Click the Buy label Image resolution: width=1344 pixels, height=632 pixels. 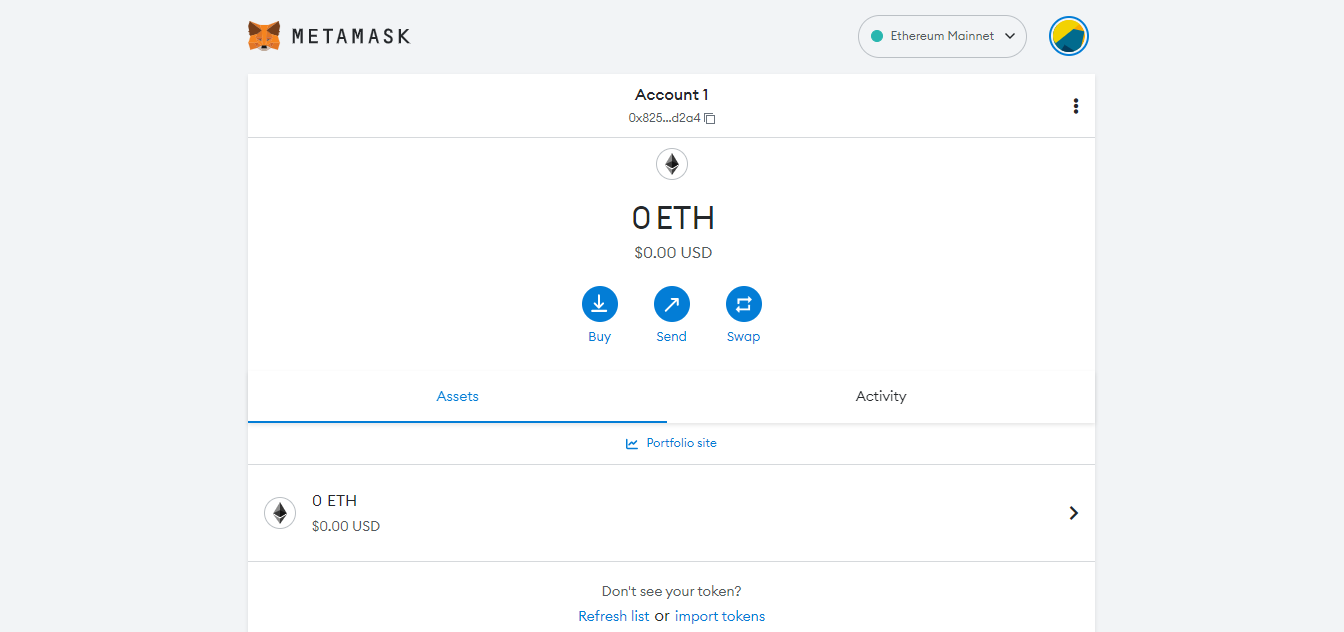point(600,337)
